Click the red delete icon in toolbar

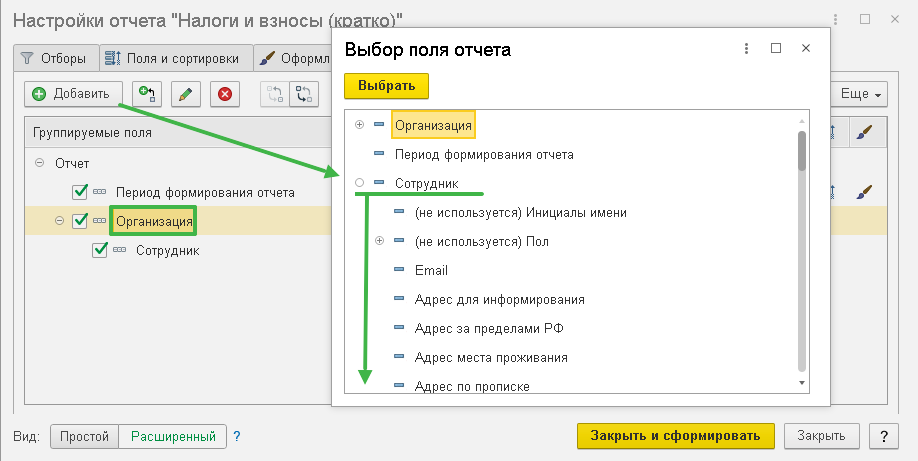coord(225,94)
